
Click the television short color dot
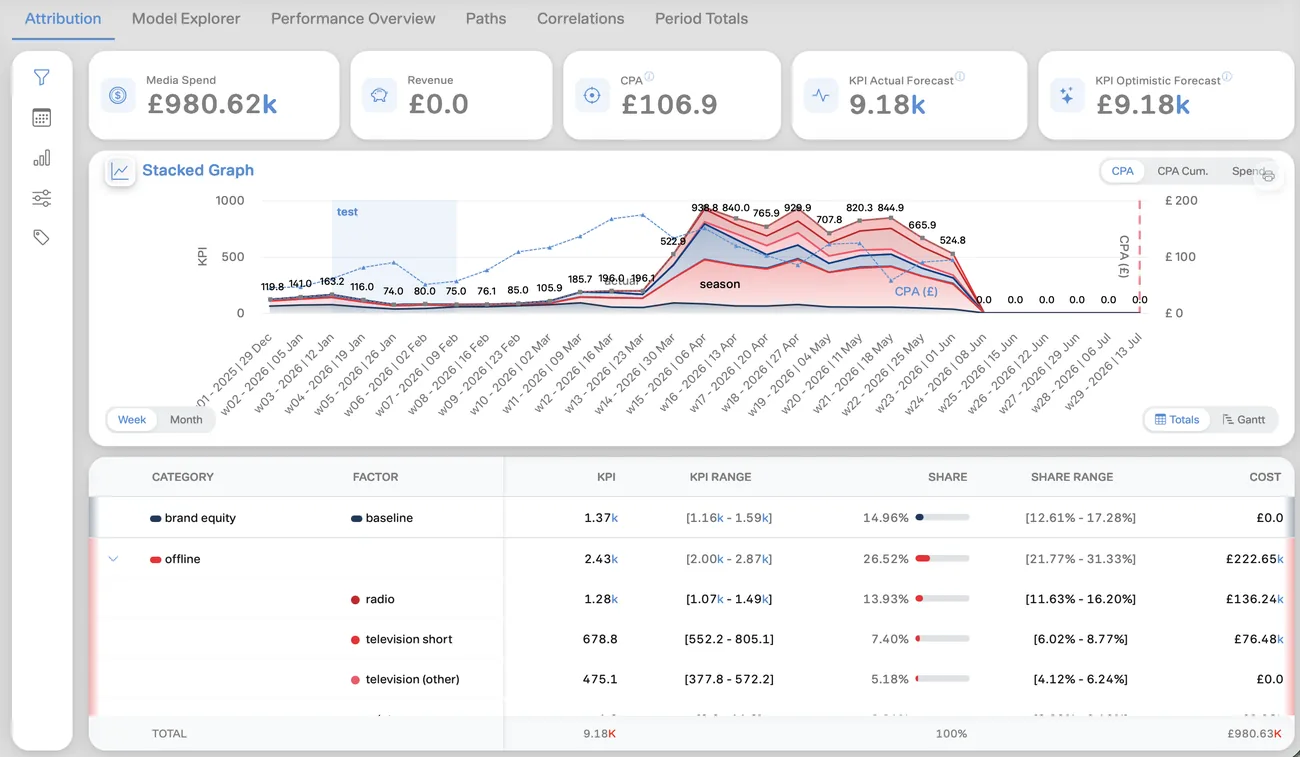coord(356,640)
